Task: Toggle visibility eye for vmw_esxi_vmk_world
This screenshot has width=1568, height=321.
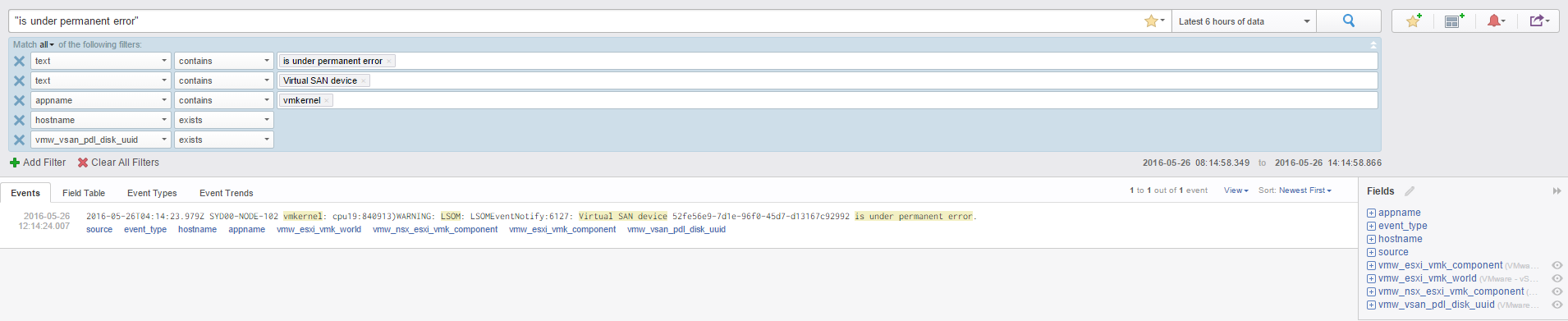Action: (x=1557, y=278)
